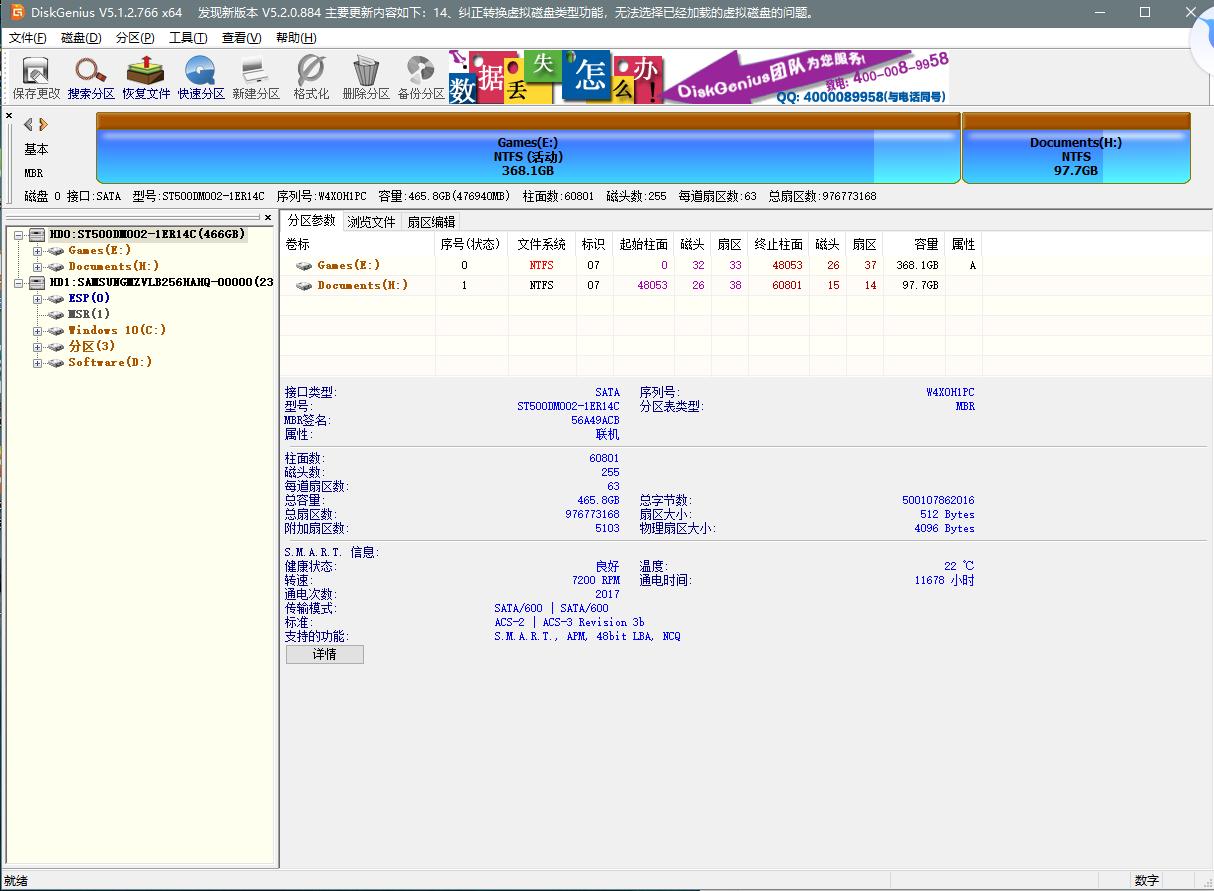Open the 工具(T) menu
Viewport: 1214px width, 891px height.
point(187,38)
